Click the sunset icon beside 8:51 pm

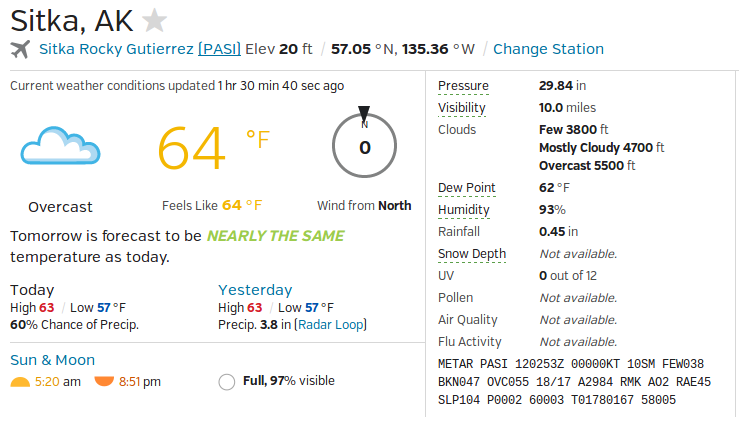104,381
